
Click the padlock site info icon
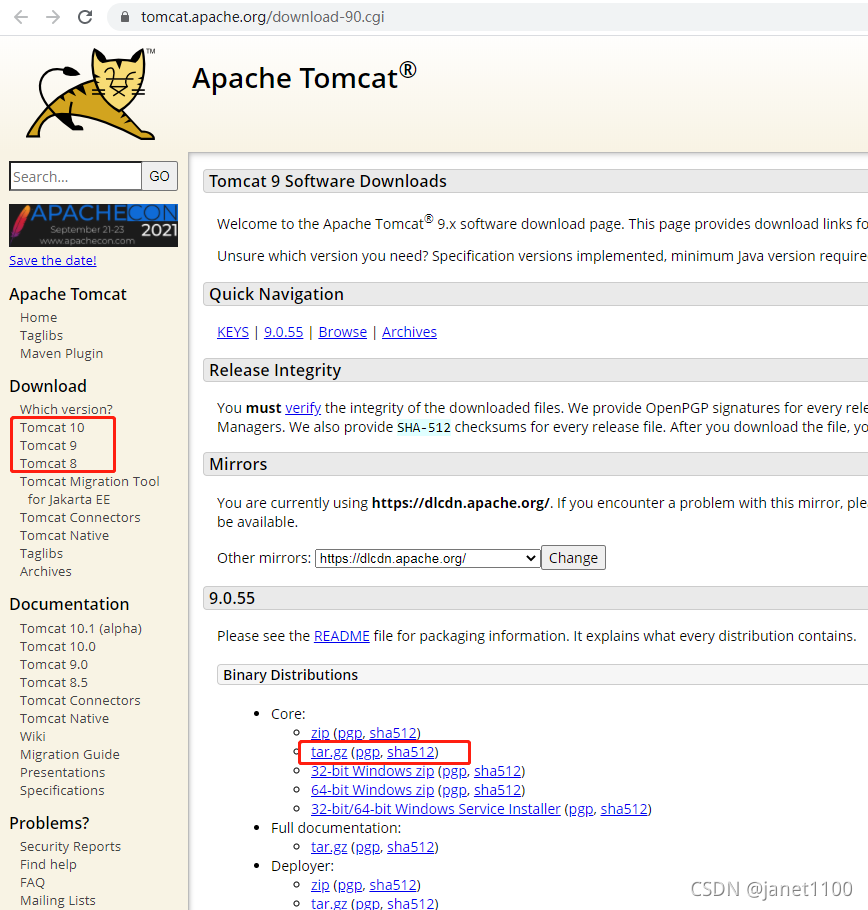click(x=125, y=17)
